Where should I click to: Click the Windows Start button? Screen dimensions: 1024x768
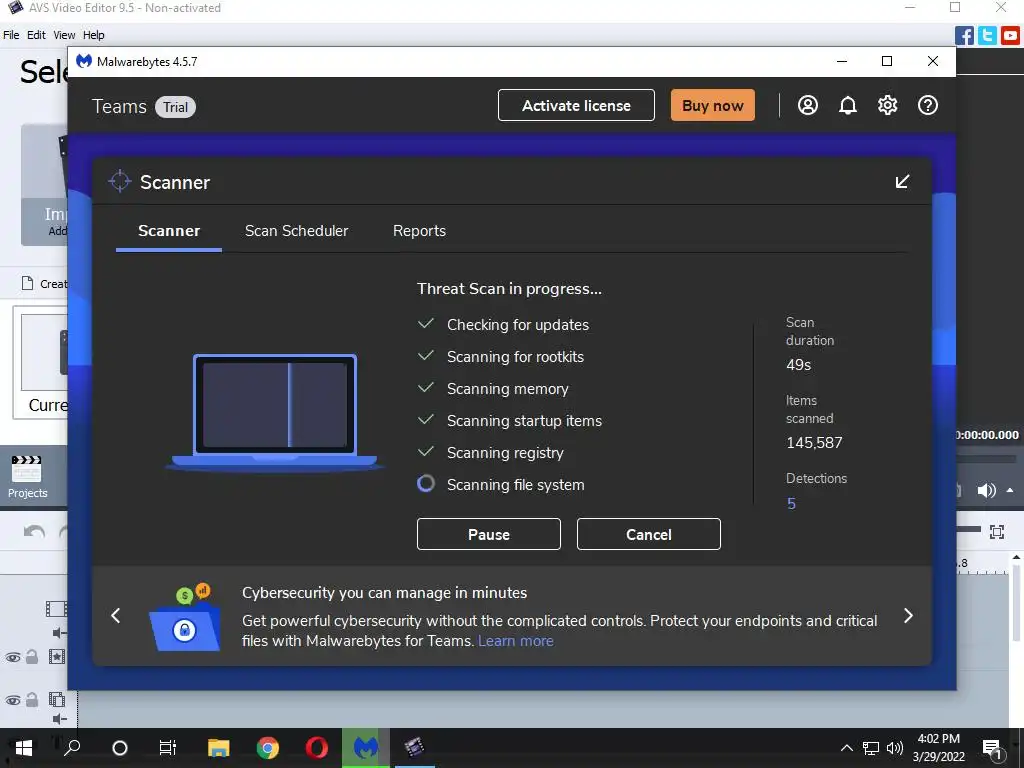pyautogui.click(x=24, y=748)
